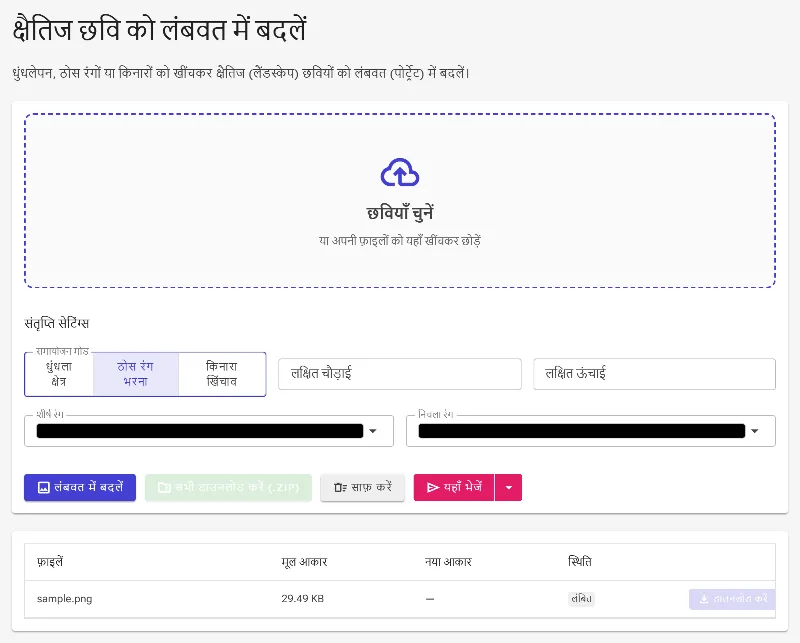The image size is (800, 643).
Task: Click the संतृप्ति सेटिंग्स heading
Action: click(57, 323)
